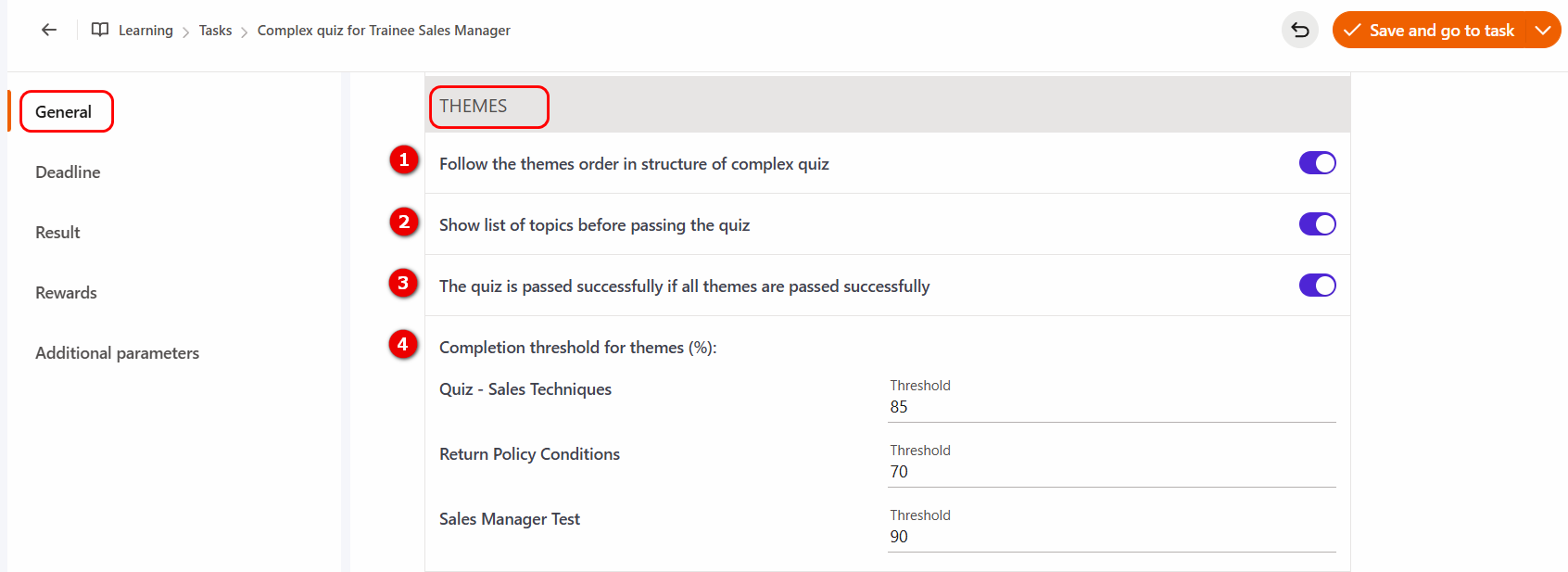
Task: Click Sales Manager Test threshold field
Action: tap(1110, 537)
